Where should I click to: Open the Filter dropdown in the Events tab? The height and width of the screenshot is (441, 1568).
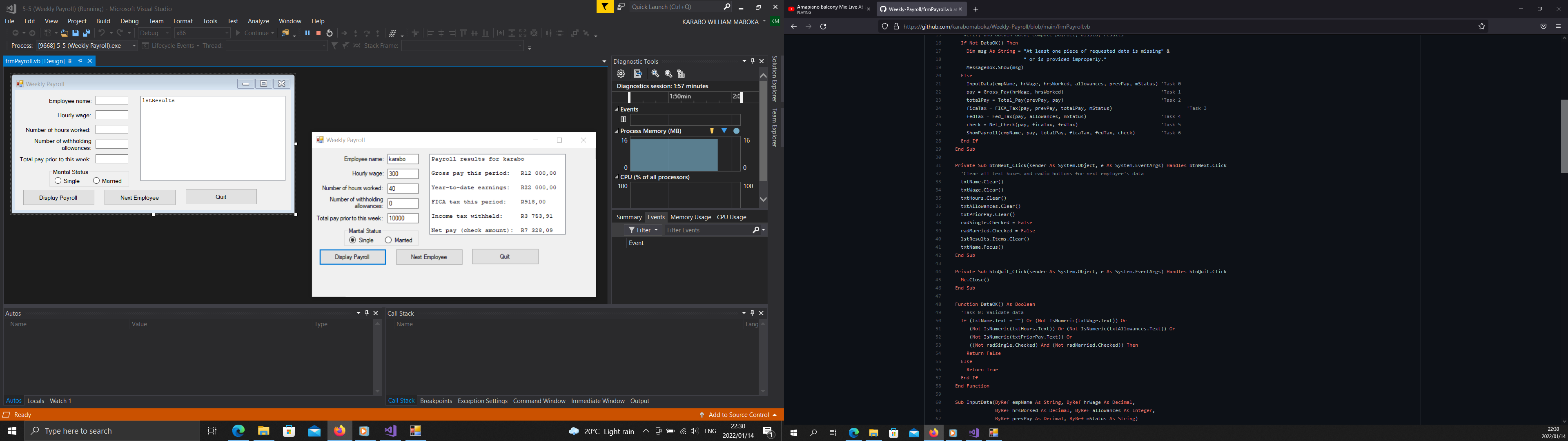pos(644,229)
